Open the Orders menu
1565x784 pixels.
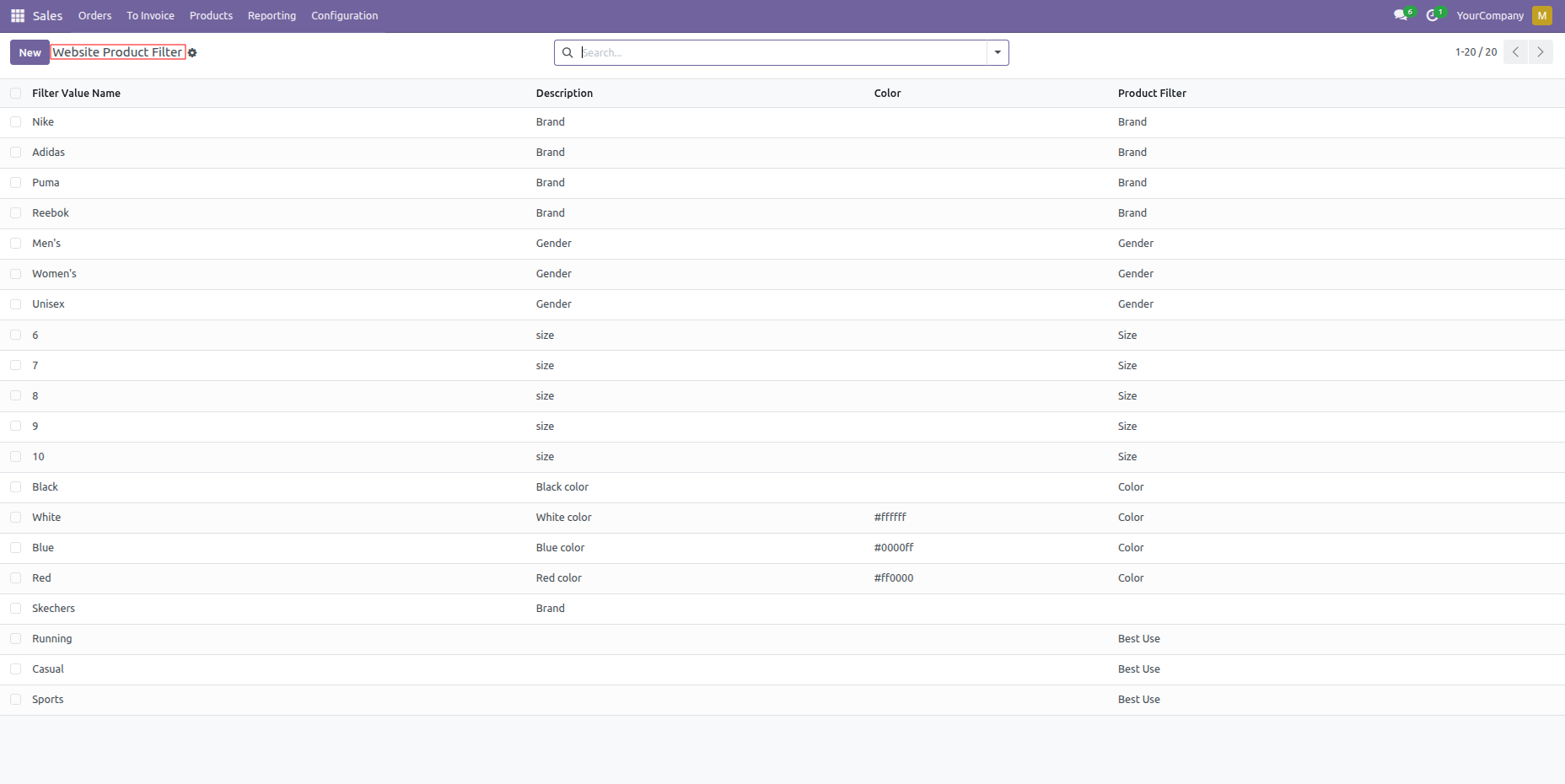coord(94,15)
